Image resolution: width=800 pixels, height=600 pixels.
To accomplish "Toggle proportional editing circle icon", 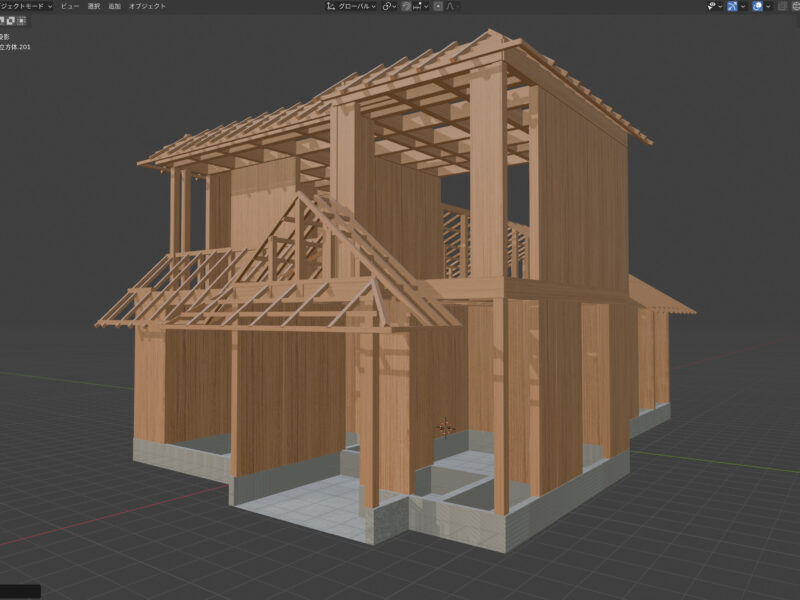I will tap(438, 6).
